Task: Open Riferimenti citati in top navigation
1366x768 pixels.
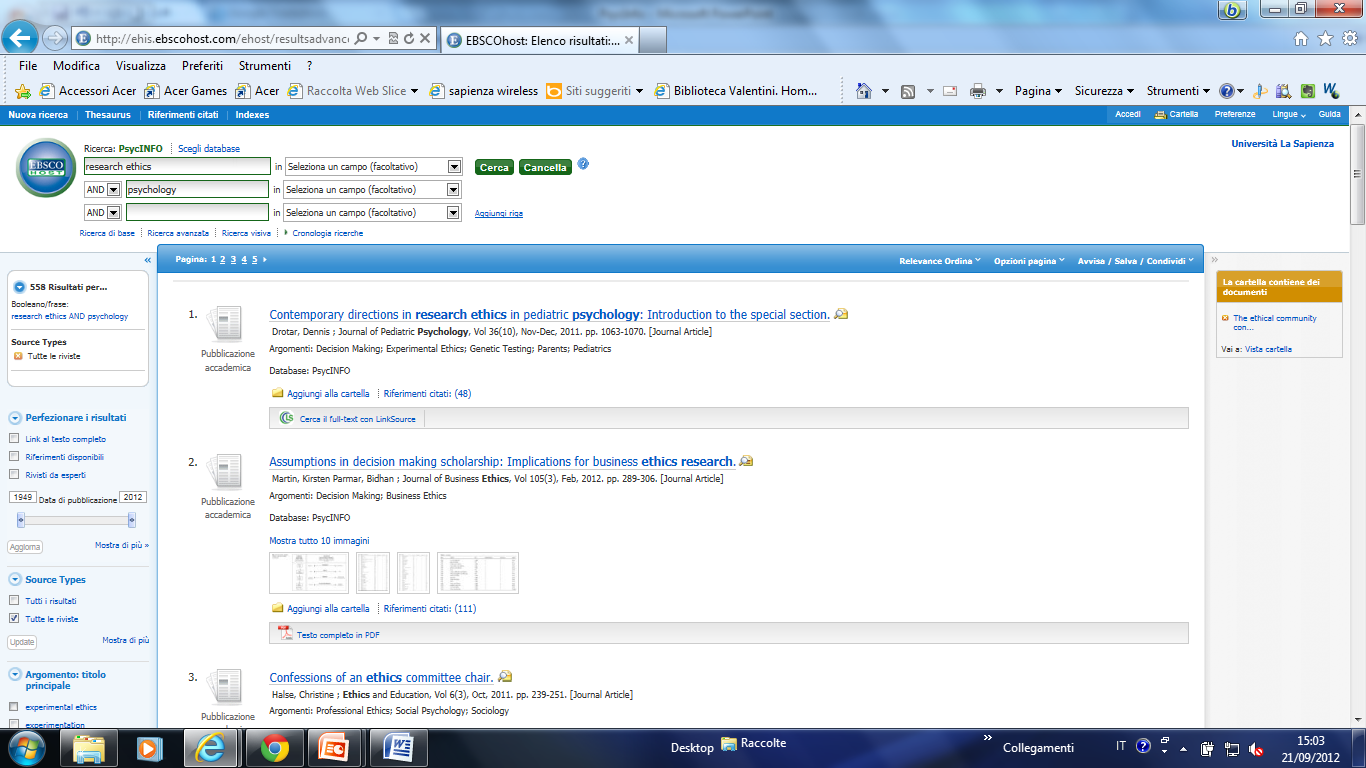Action: (183, 115)
